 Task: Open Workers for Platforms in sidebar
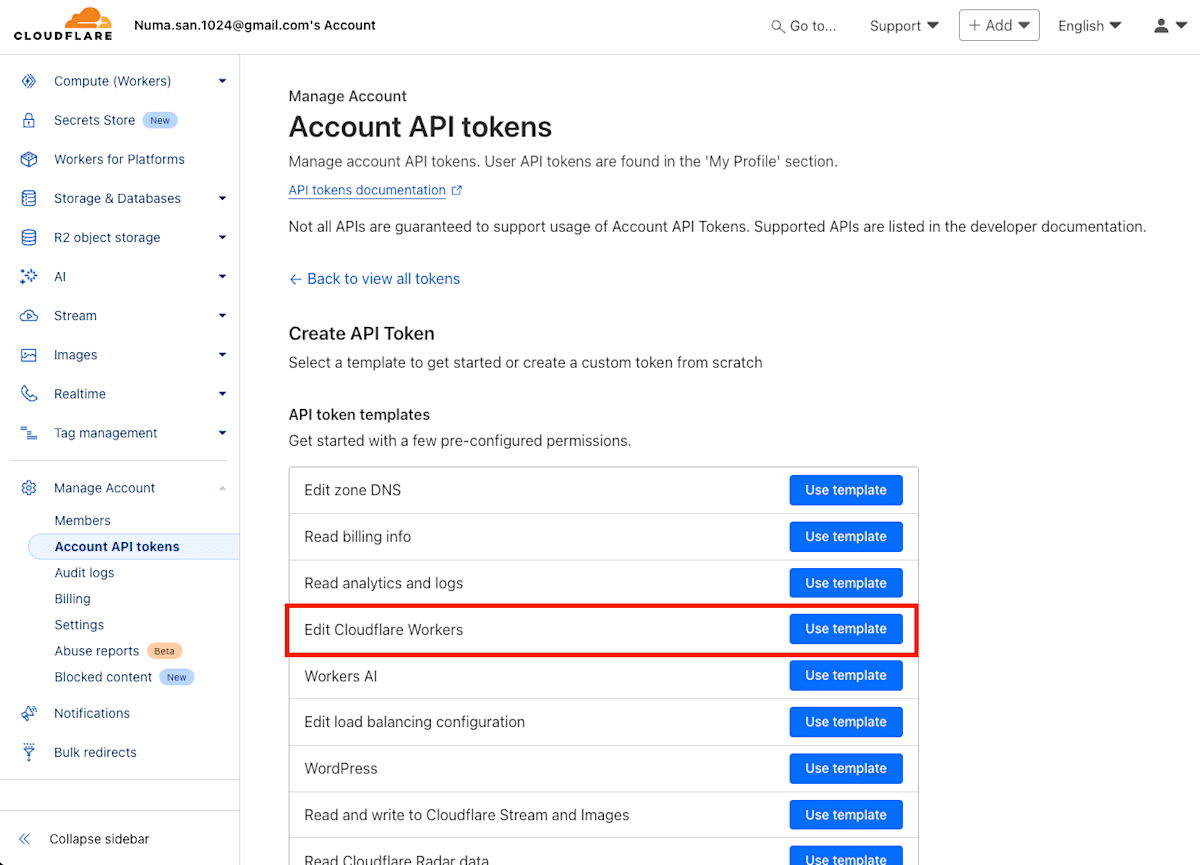click(x=119, y=159)
